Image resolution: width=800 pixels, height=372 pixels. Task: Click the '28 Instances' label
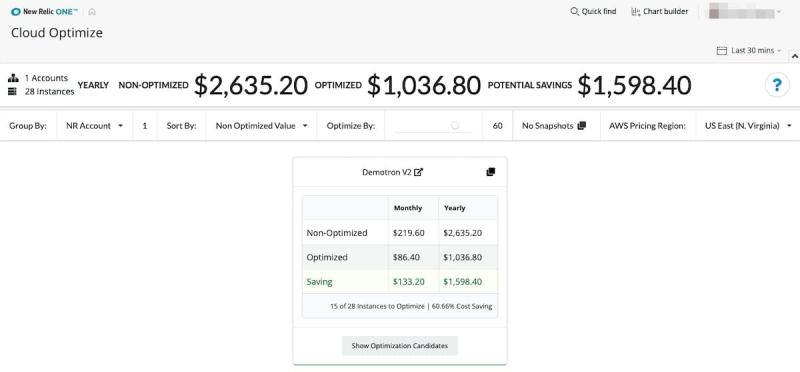(49, 92)
